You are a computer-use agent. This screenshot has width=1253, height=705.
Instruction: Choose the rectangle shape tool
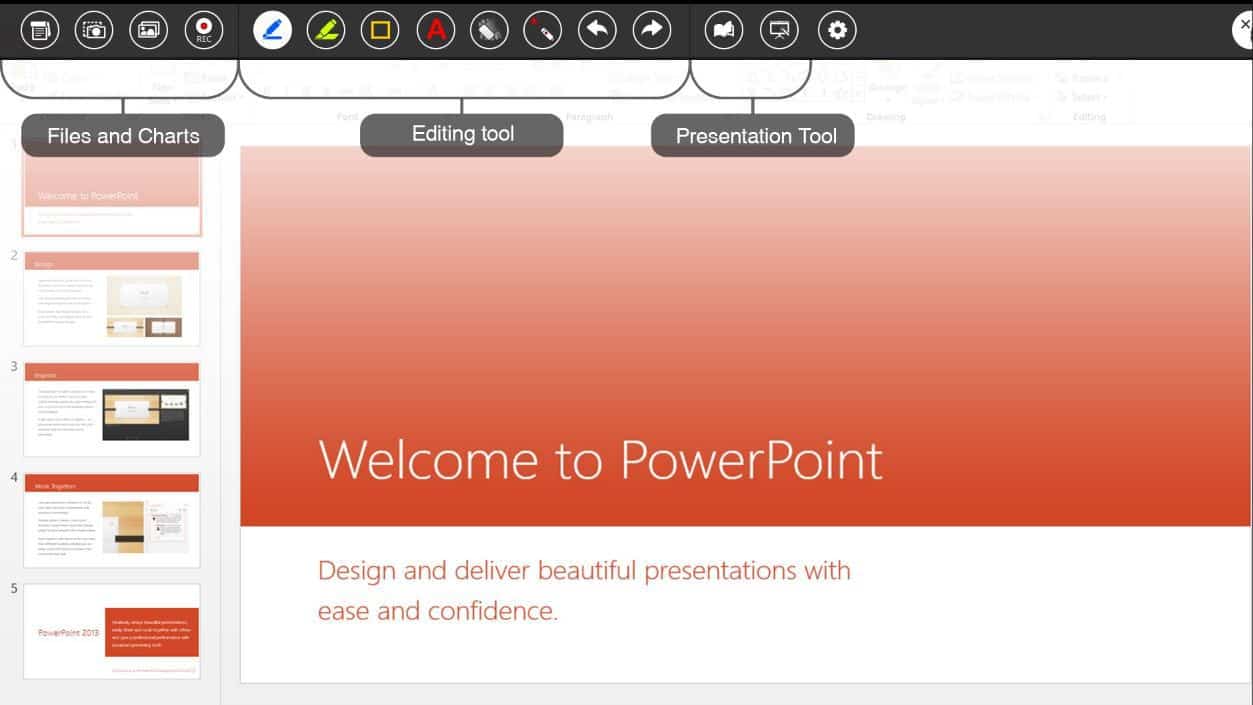(x=380, y=29)
